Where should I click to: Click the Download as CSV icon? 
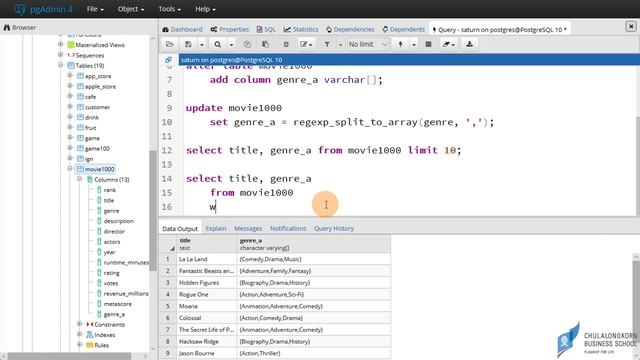469,44
